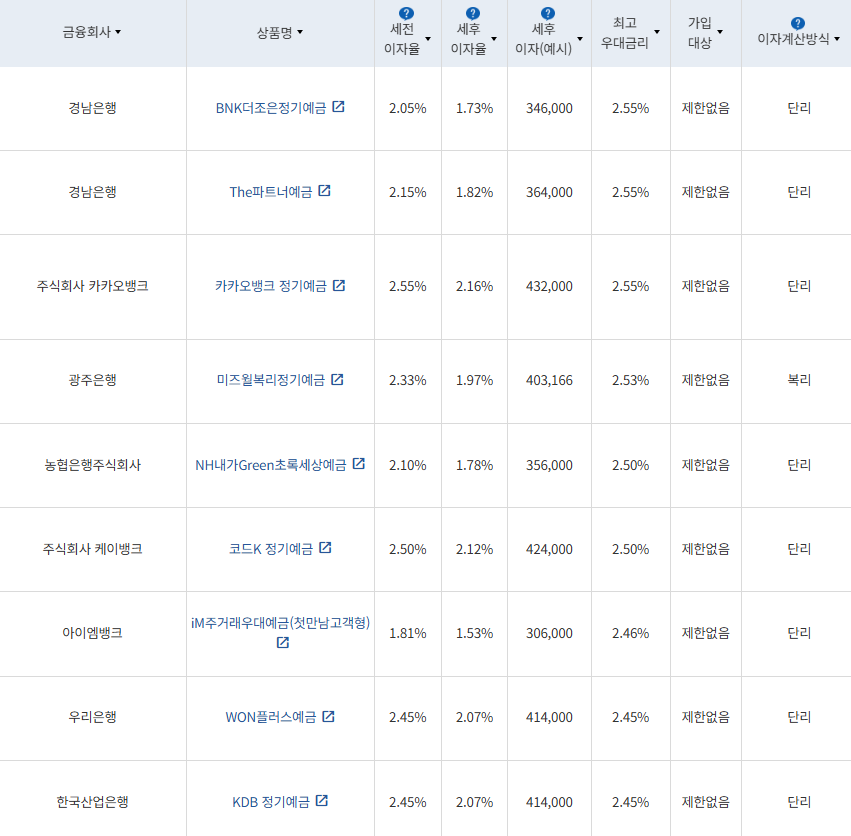Click the help icon beside 세전이자율 header
851x836 pixels.
click(406, 13)
